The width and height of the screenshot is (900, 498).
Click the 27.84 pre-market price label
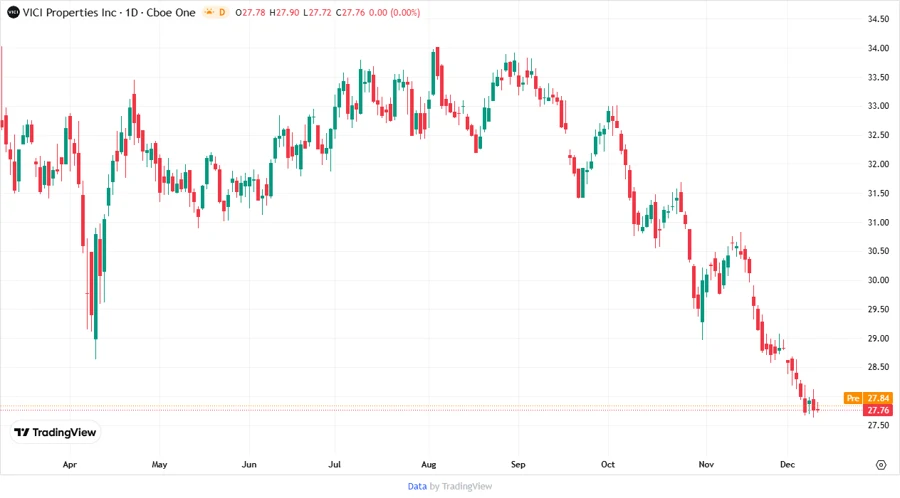click(878, 398)
